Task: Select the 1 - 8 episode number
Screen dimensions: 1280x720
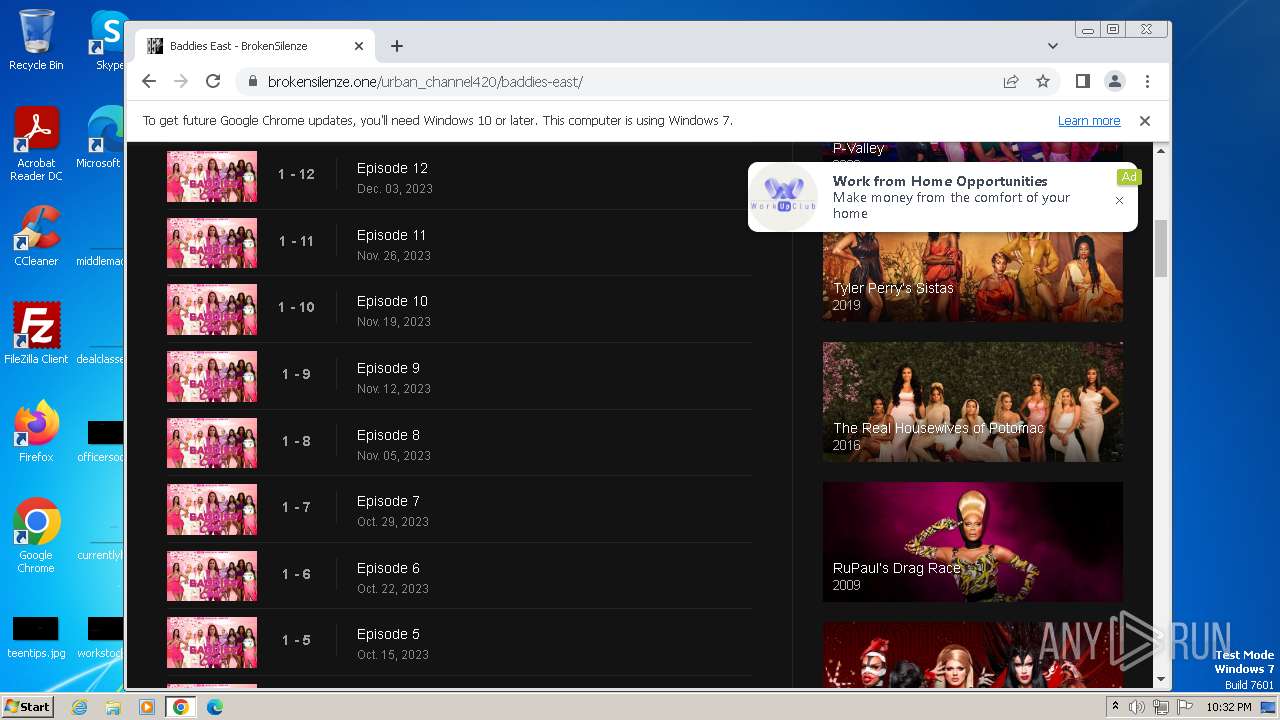Action: click(x=296, y=441)
